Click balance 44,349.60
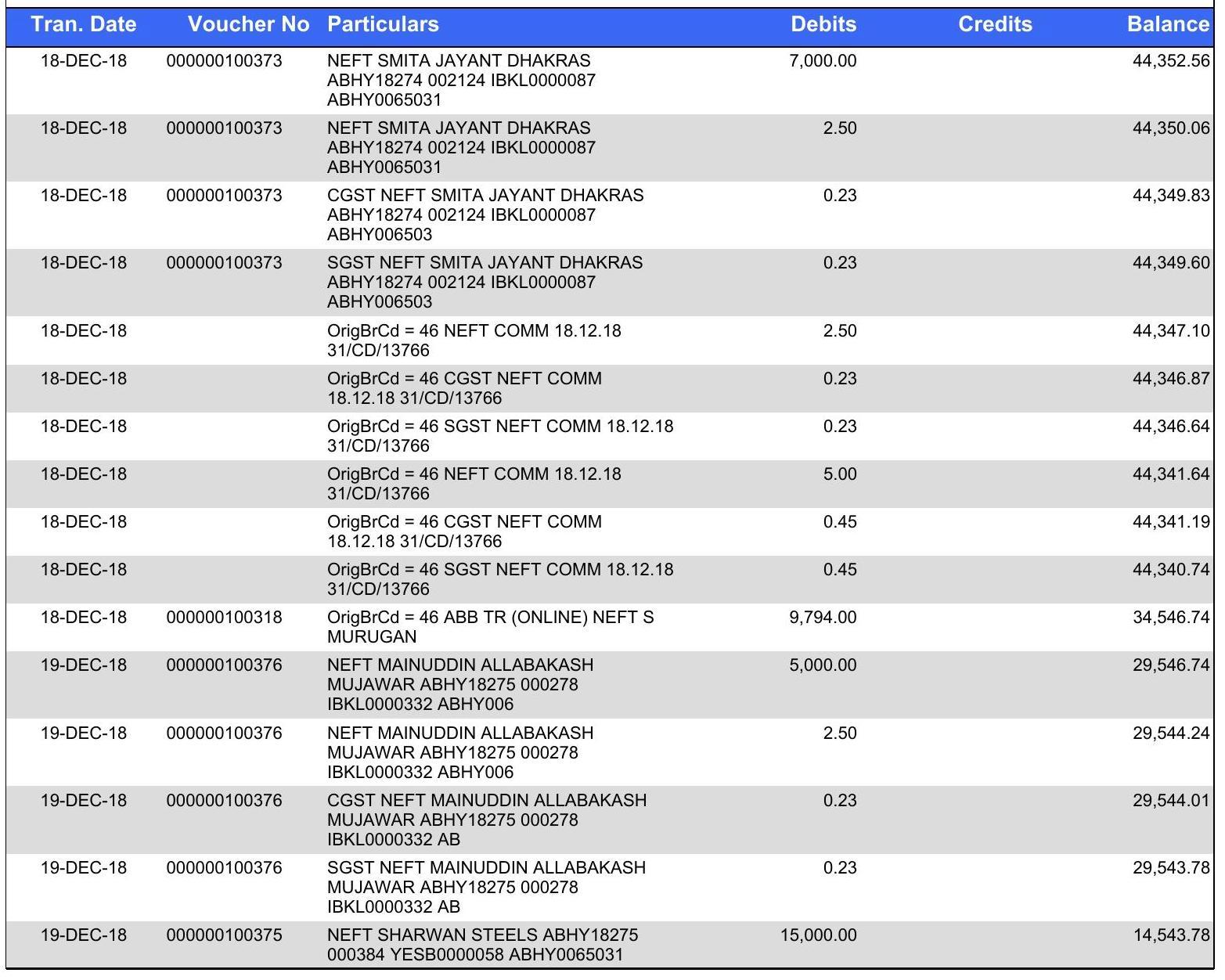This screenshot has height=980, width=1225. pos(1171,263)
